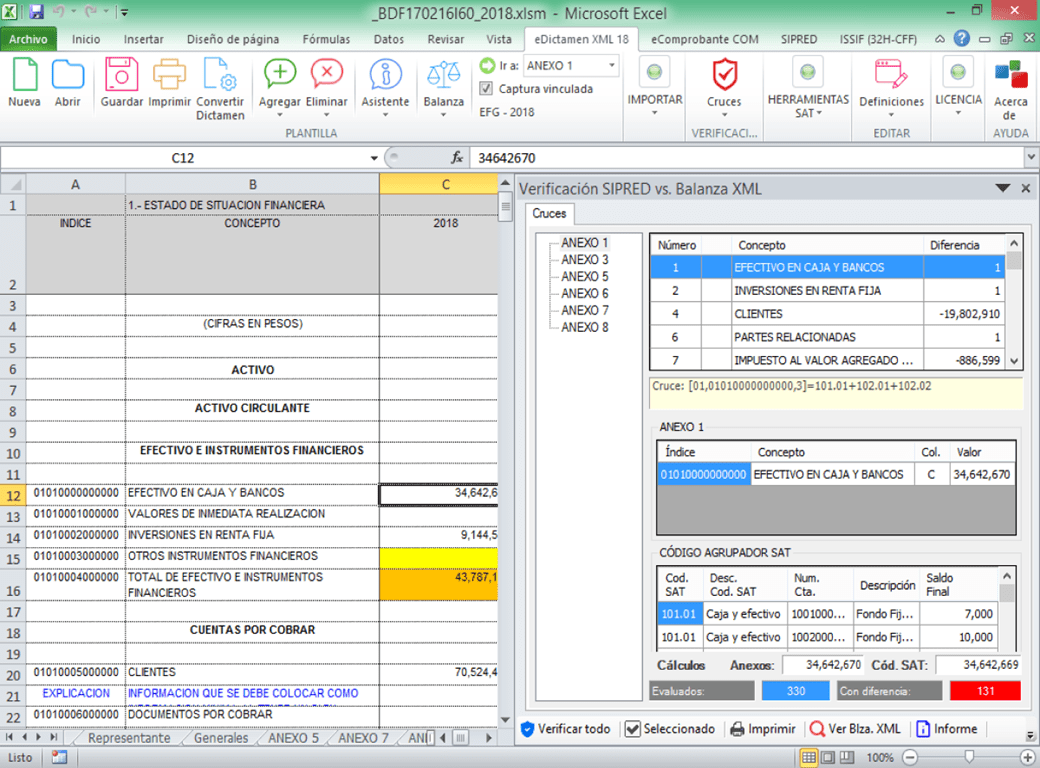Close the Verificación SIPRED pane
The height and width of the screenshot is (768, 1040).
[1025, 188]
